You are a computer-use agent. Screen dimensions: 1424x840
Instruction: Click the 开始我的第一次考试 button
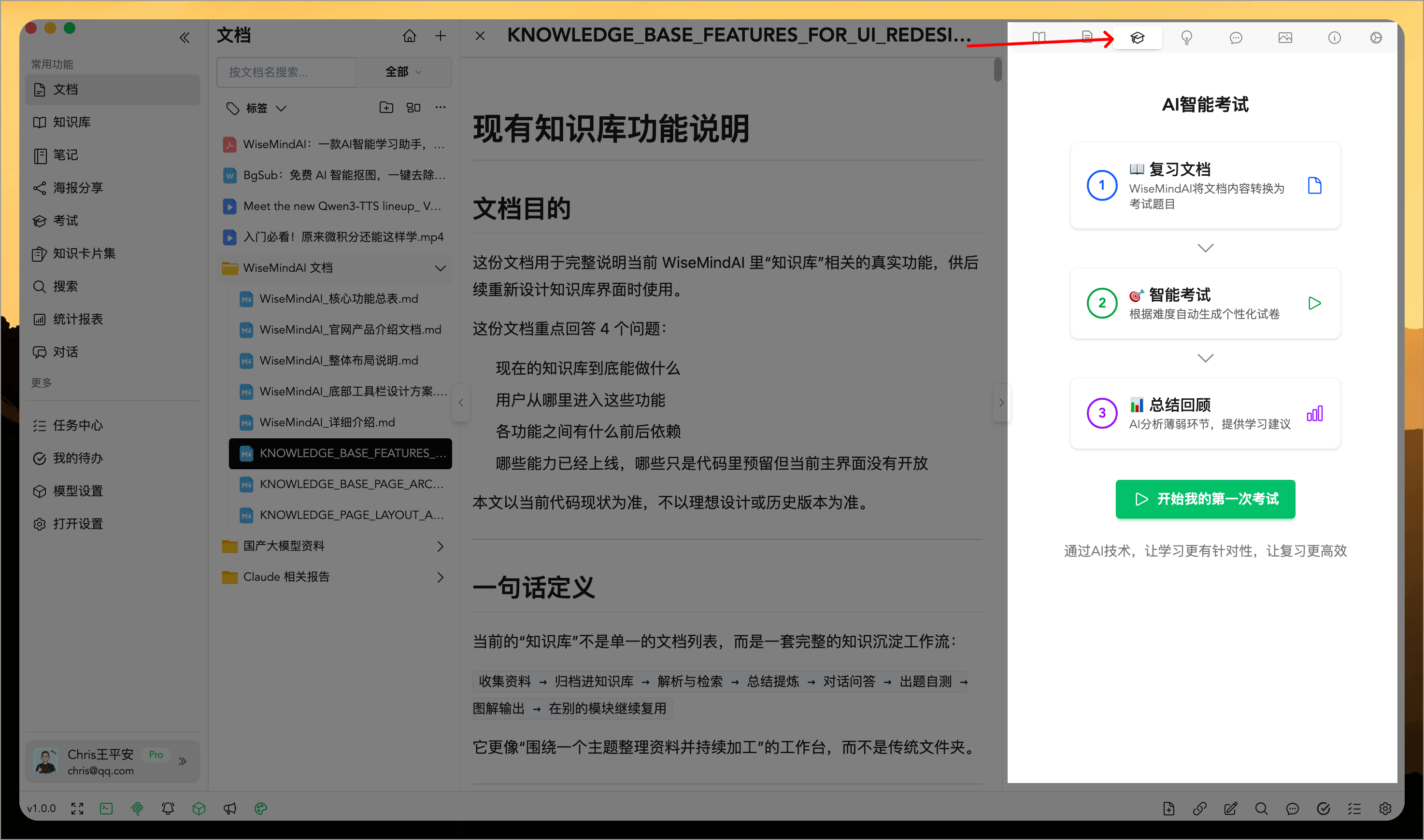point(1205,499)
